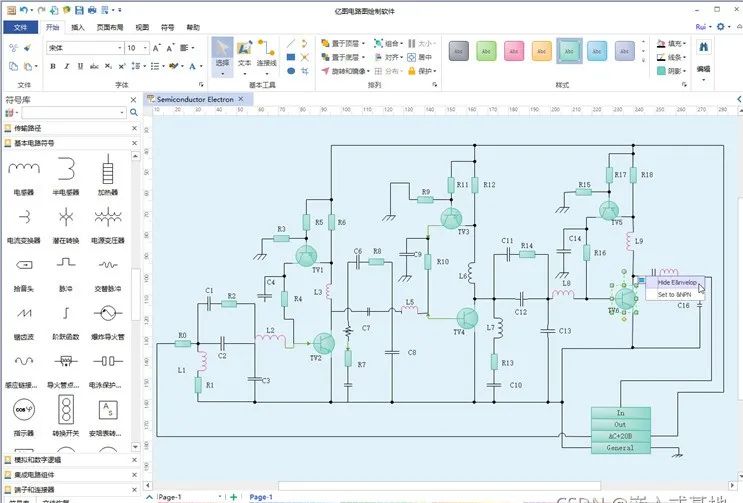Close the 传输路径 library section
This screenshot has height=503, width=743.
pos(134,128)
